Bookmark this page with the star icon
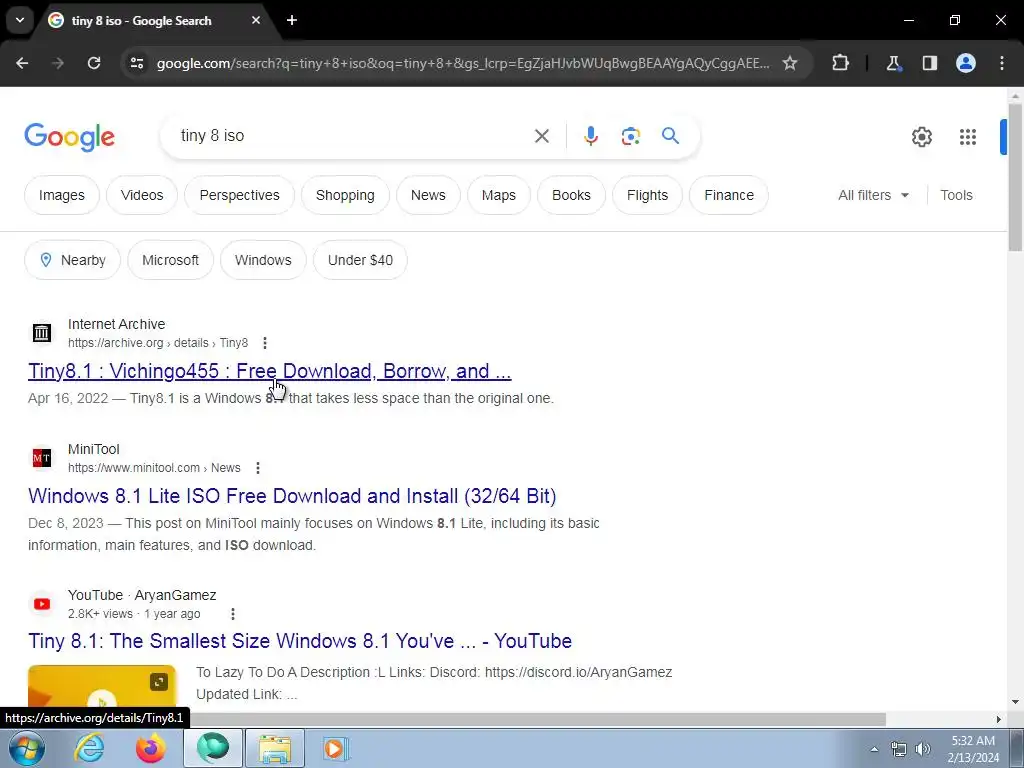 point(790,63)
